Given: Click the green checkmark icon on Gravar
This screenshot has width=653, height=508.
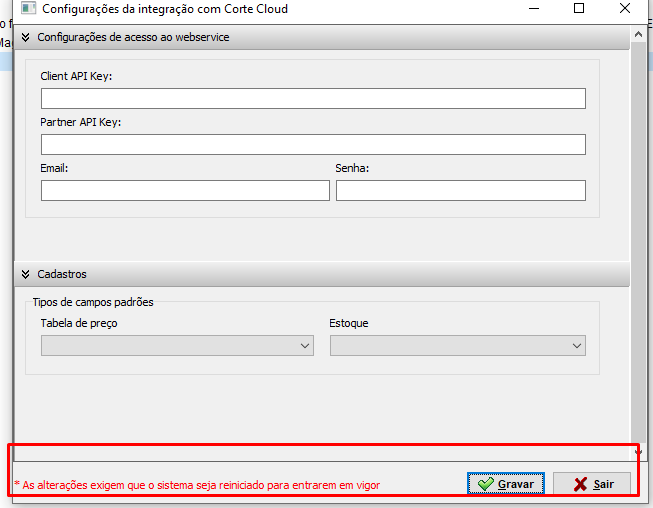Looking at the screenshot, I should pos(486,484).
